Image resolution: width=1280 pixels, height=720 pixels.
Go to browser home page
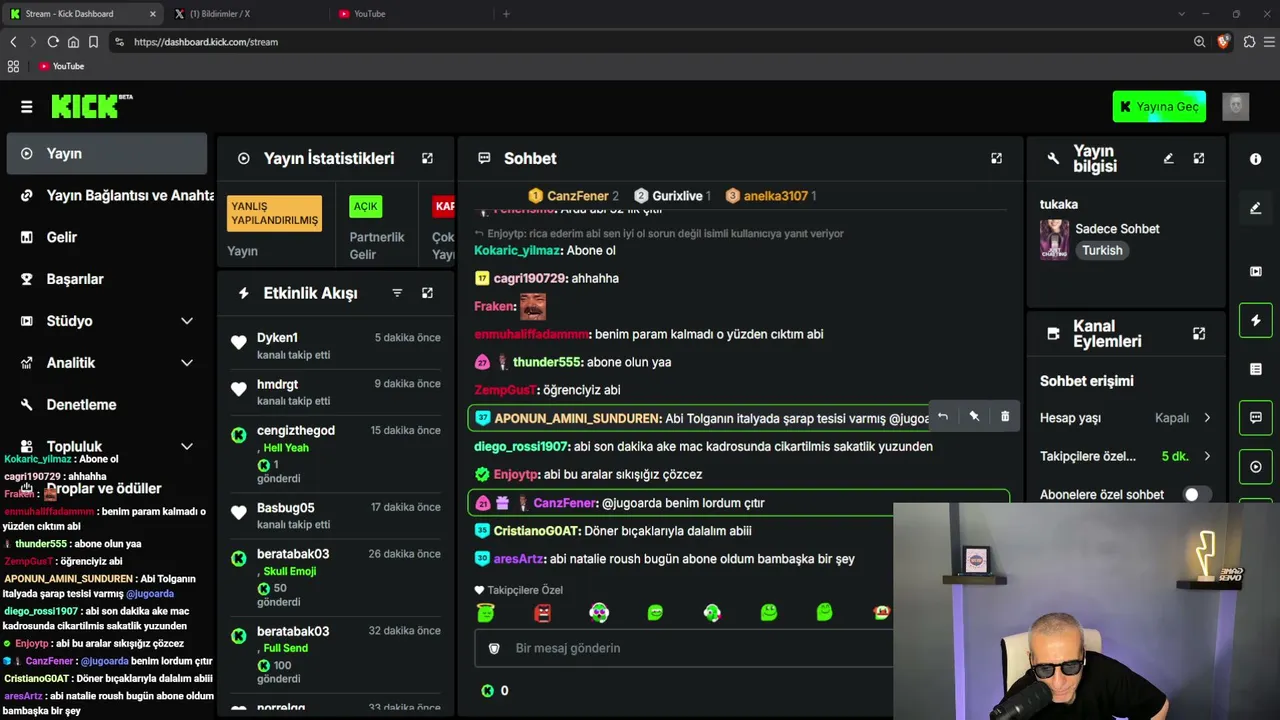pos(73,42)
